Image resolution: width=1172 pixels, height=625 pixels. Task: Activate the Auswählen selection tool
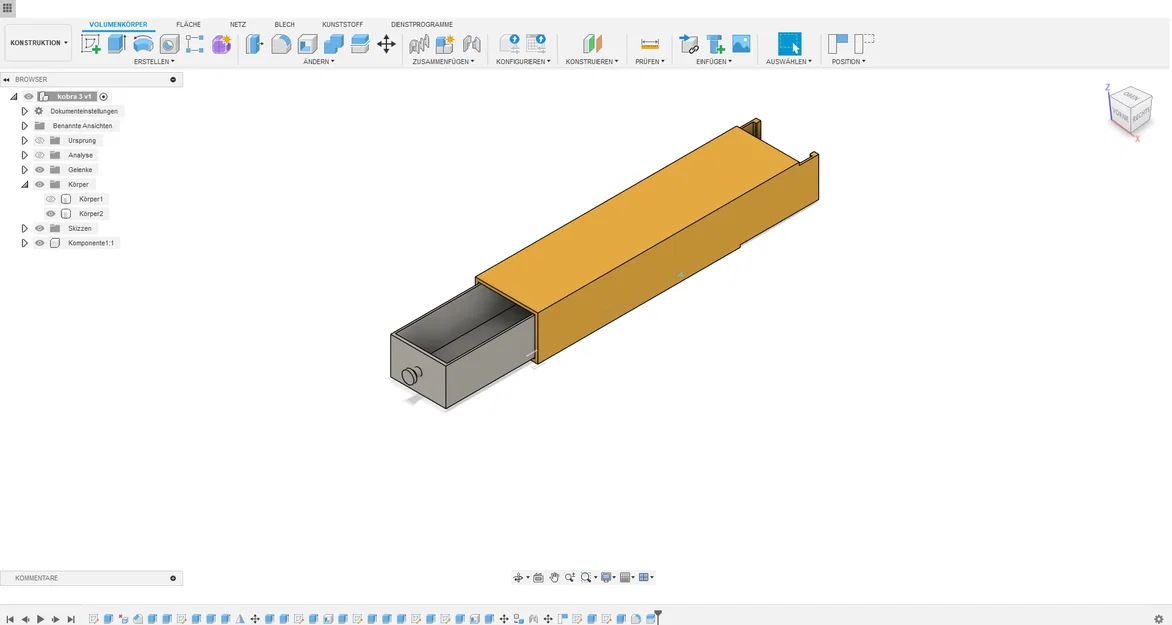(x=789, y=44)
